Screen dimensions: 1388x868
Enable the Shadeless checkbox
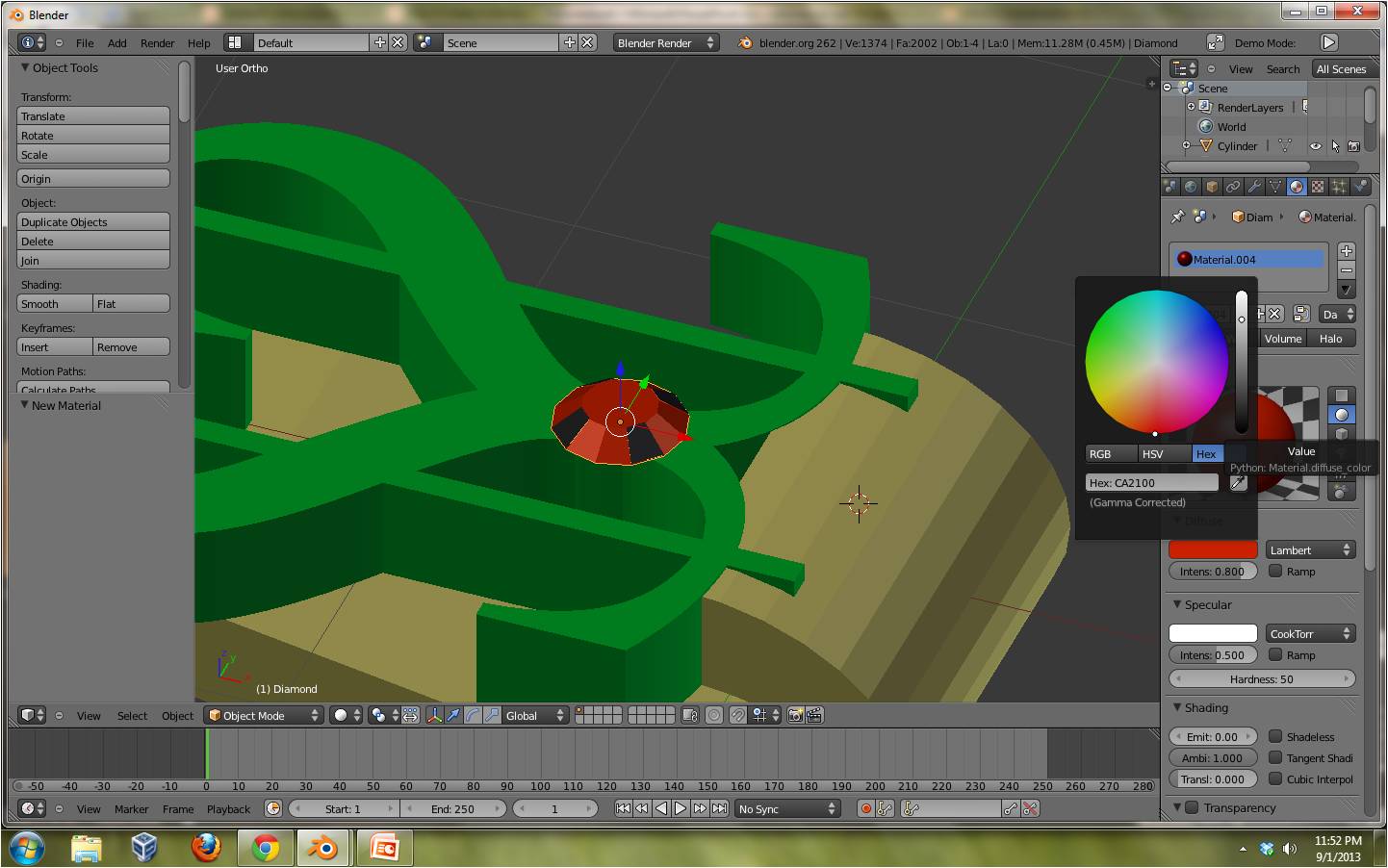(x=1275, y=736)
